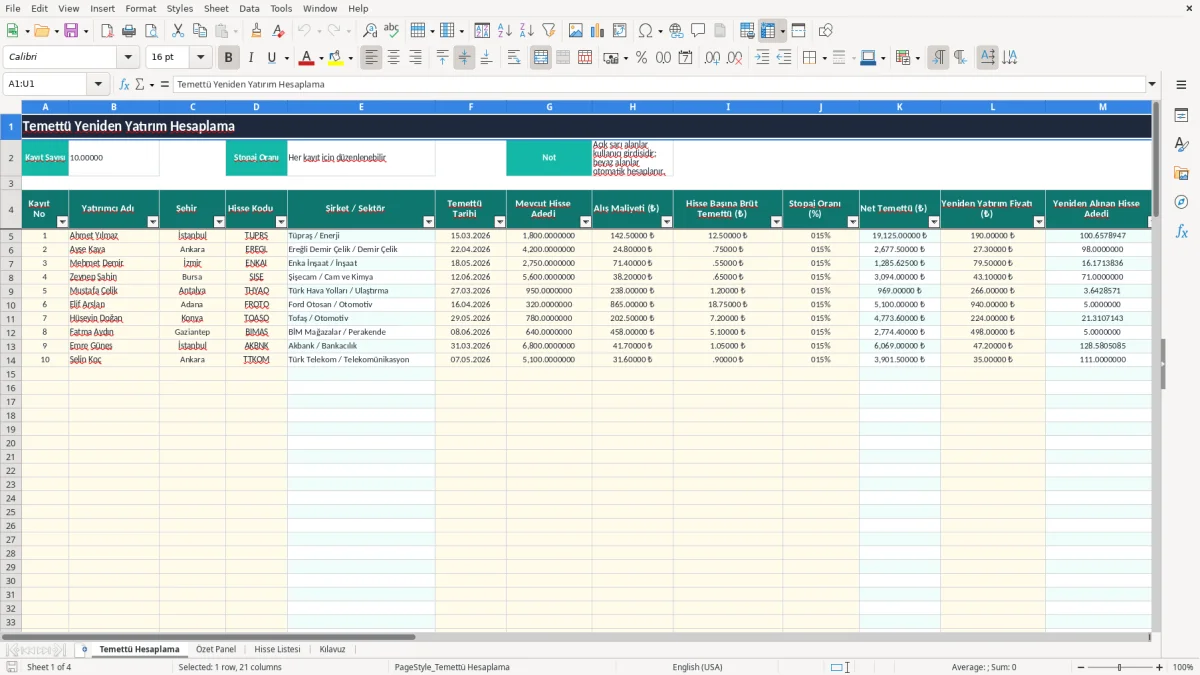This screenshot has width=1200, height=675.
Task: Click the vertical scrollbar
Action: pyautogui.click(x=1156, y=365)
